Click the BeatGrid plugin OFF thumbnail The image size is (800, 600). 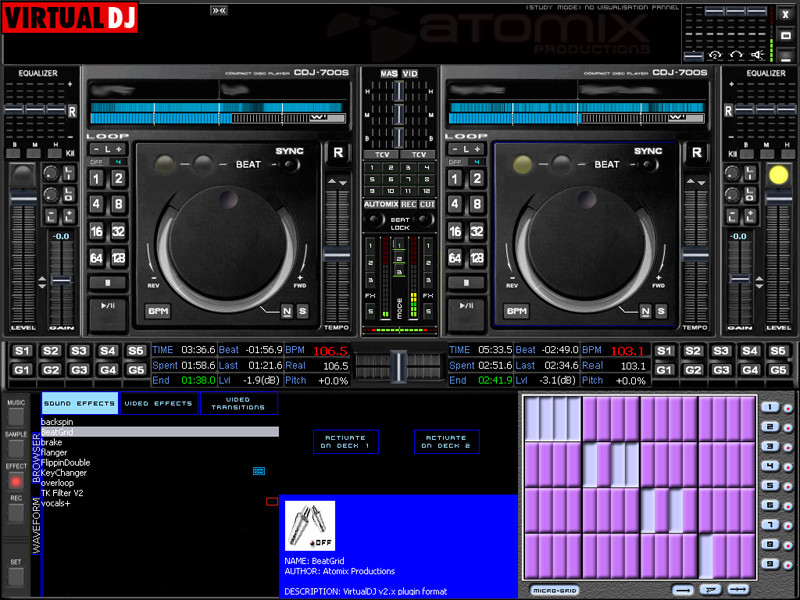tap(310, 526)
